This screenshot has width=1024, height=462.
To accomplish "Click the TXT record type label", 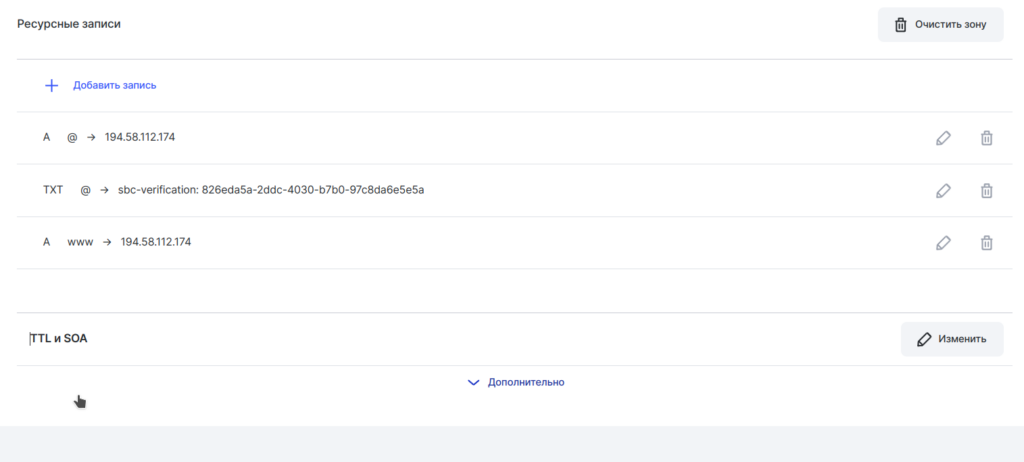I will (53, 190).
